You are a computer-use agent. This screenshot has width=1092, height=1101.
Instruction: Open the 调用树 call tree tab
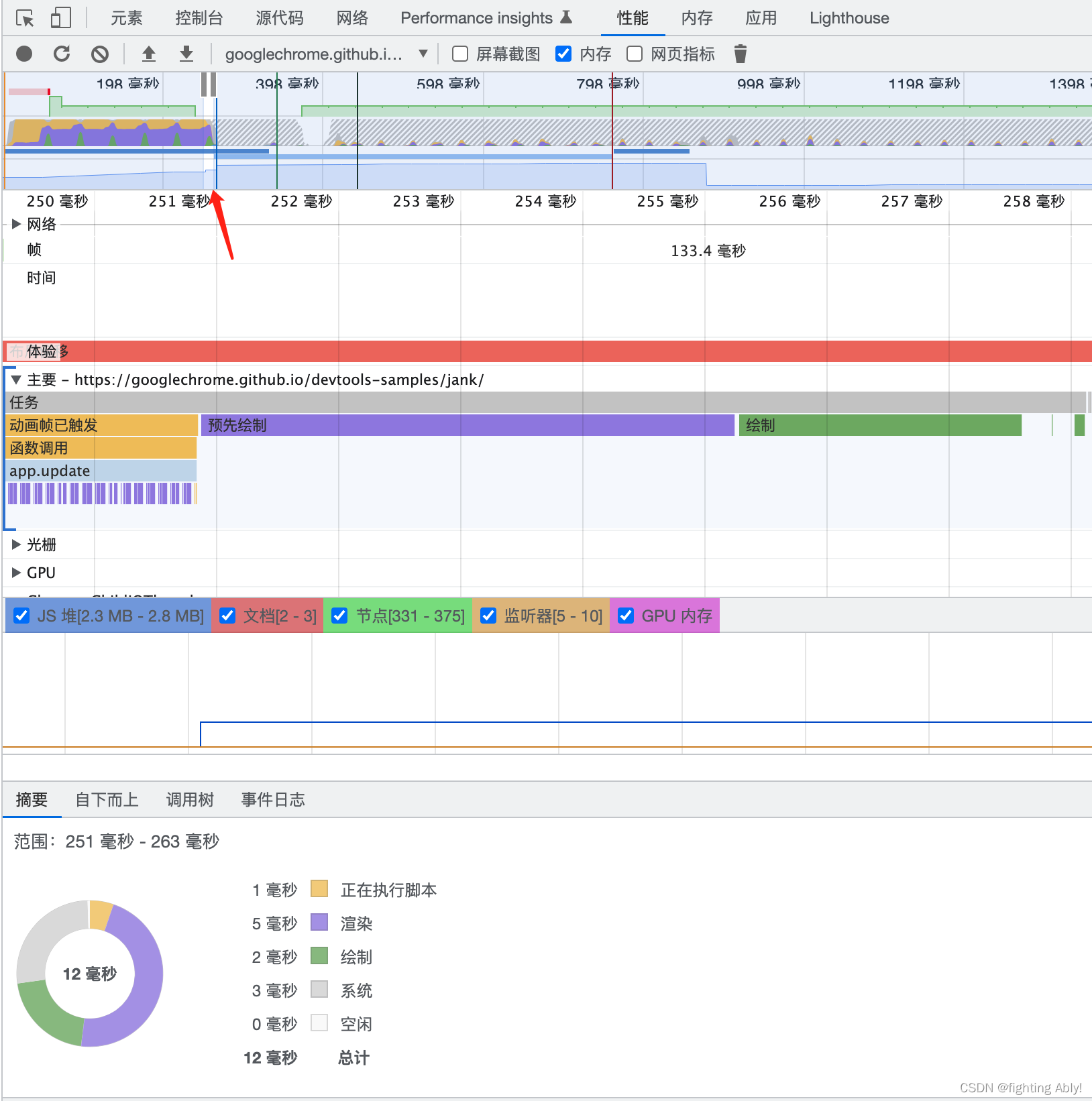[190, 799]
